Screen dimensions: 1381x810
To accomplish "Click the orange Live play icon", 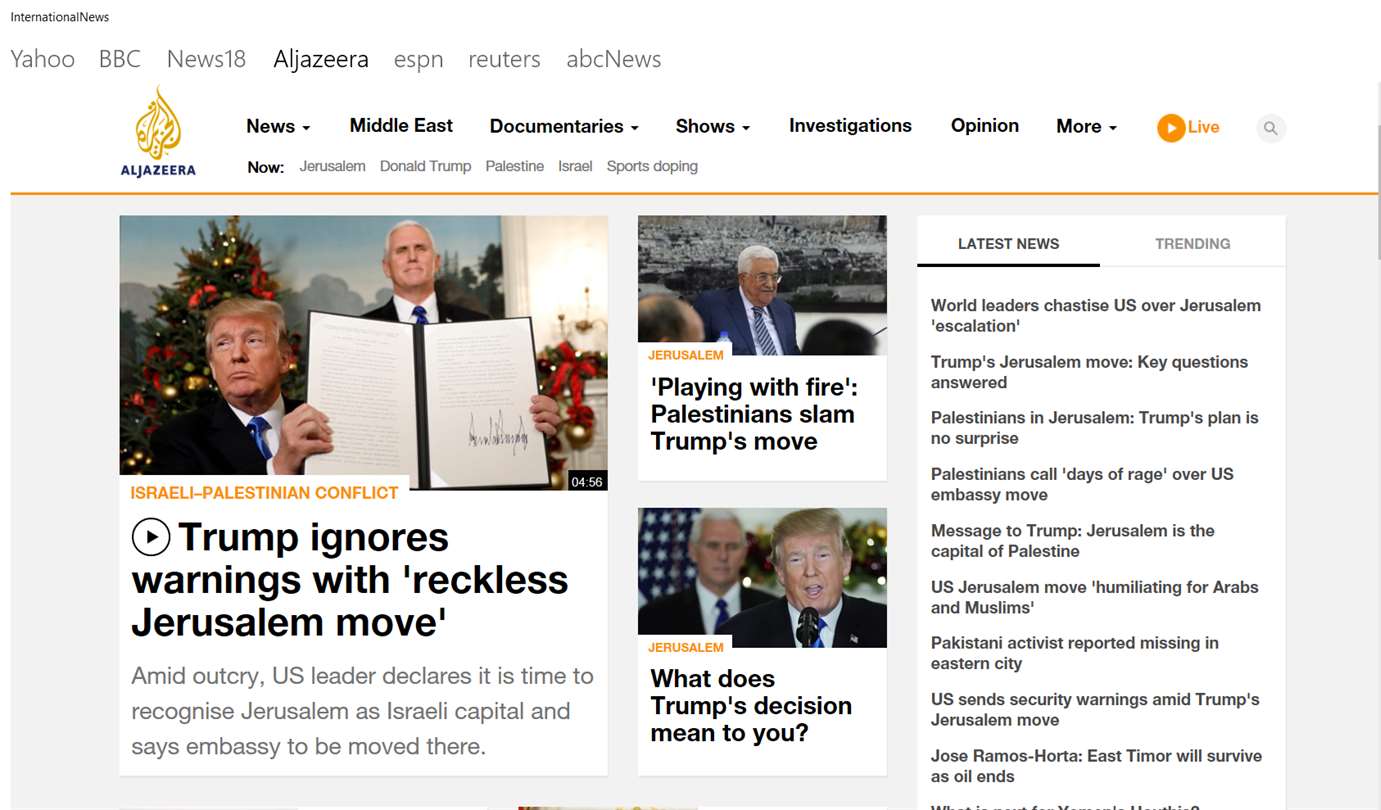I will pos(1171,128).
